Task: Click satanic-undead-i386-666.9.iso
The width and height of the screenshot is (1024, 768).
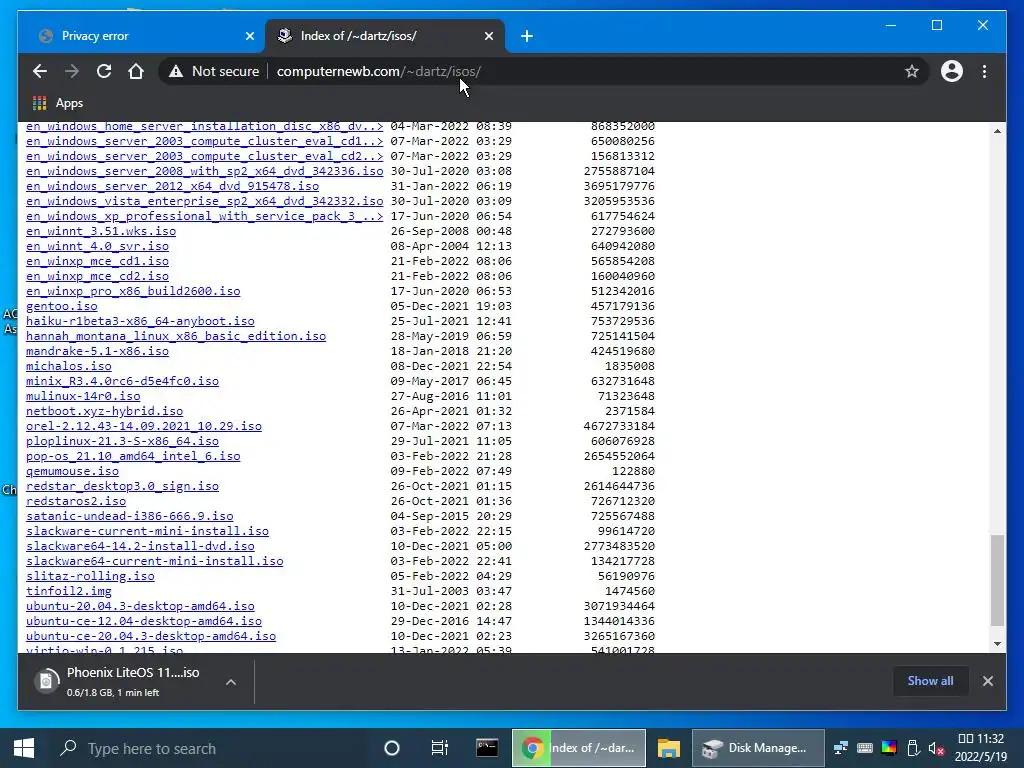Action: click(x=129, y=517)
